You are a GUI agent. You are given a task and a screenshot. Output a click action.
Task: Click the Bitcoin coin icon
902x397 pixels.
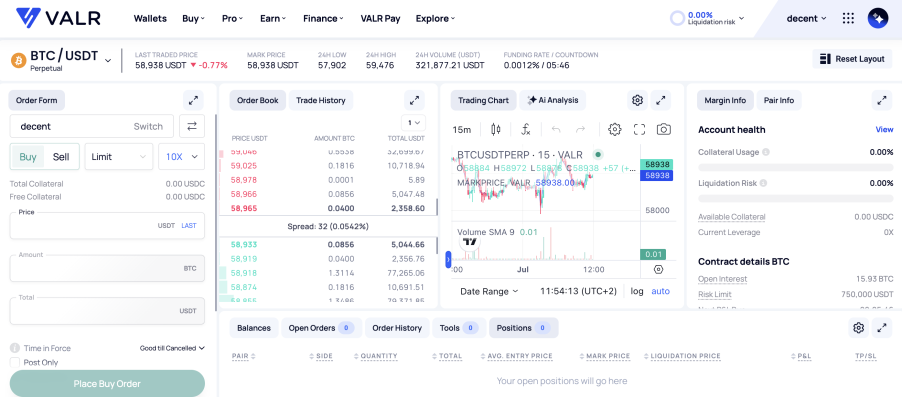pos(18,60)
